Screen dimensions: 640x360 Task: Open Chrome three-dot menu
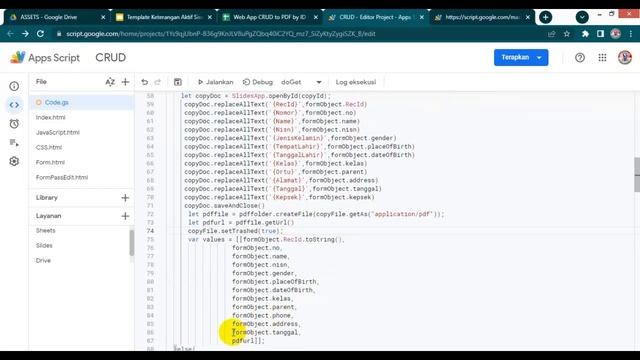(x=631, y=34)
